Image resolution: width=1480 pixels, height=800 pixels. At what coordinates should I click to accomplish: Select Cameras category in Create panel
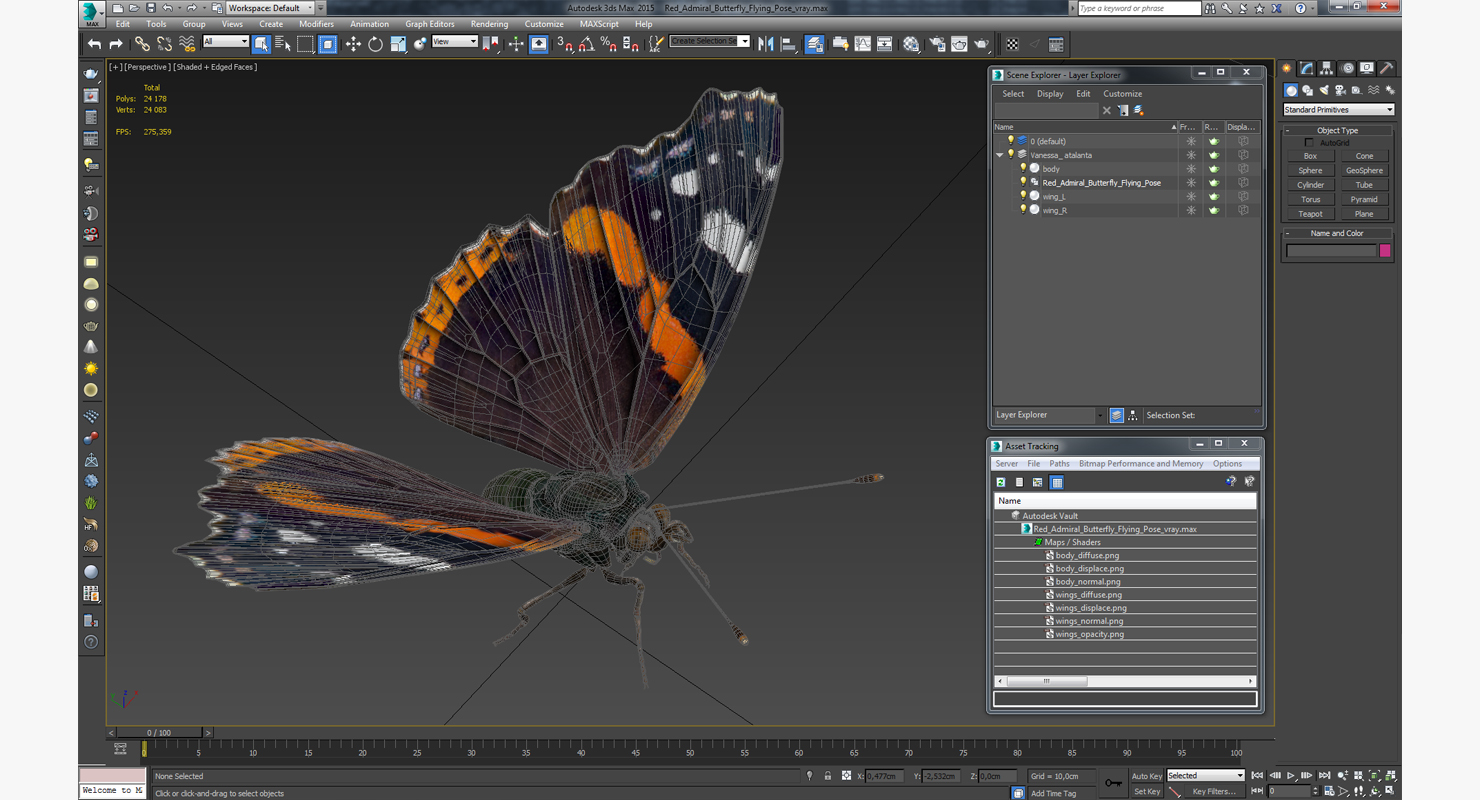pyautogui.click(x=1340, y=90)
